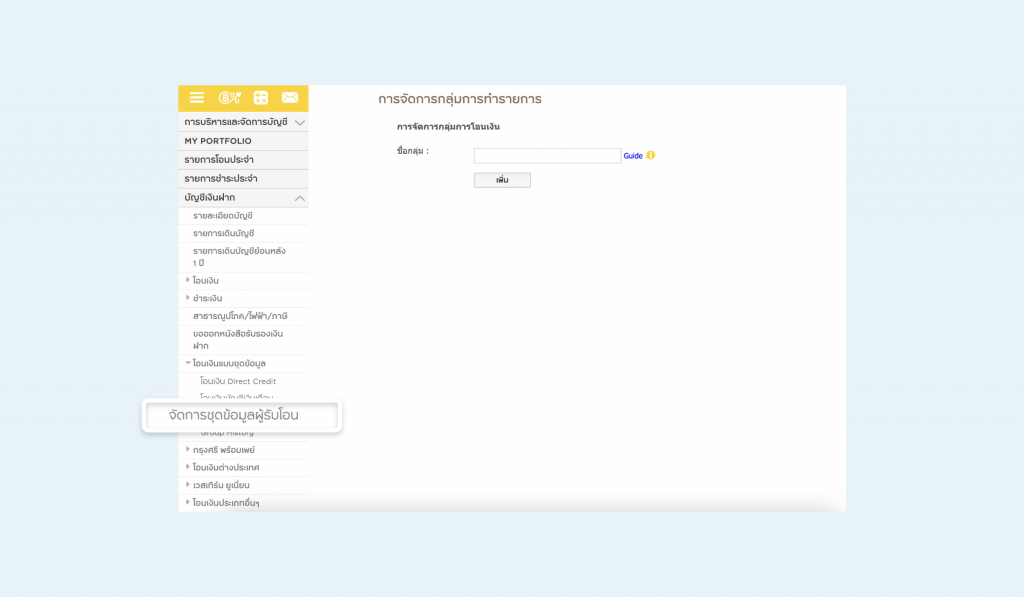Collapse the บัญชีเงินฝาก section chevron

pos(299,198)
